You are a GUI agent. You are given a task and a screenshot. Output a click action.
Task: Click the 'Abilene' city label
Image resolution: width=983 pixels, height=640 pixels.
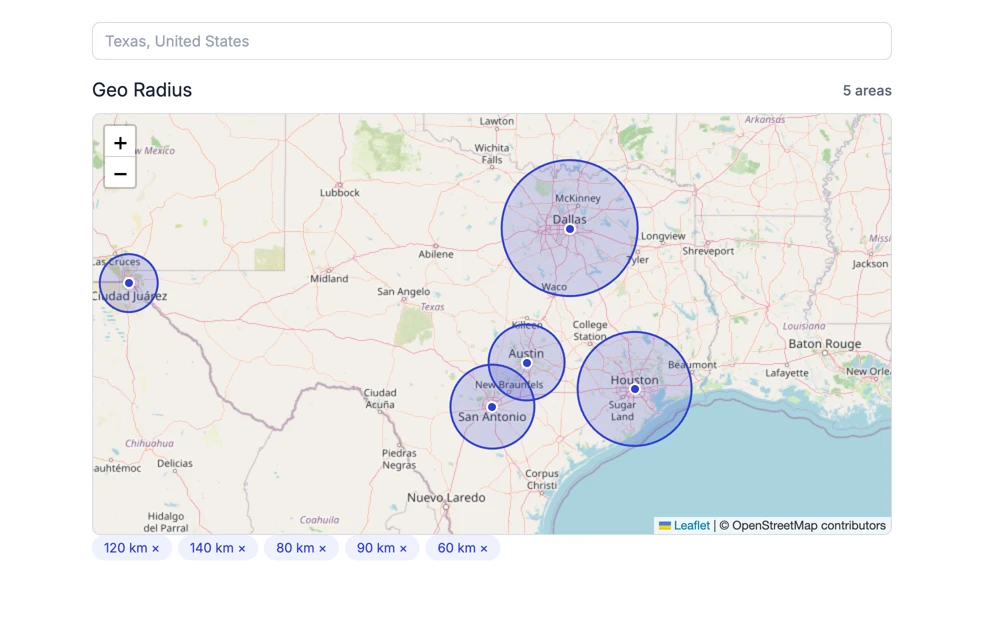[x=436, y=254]
